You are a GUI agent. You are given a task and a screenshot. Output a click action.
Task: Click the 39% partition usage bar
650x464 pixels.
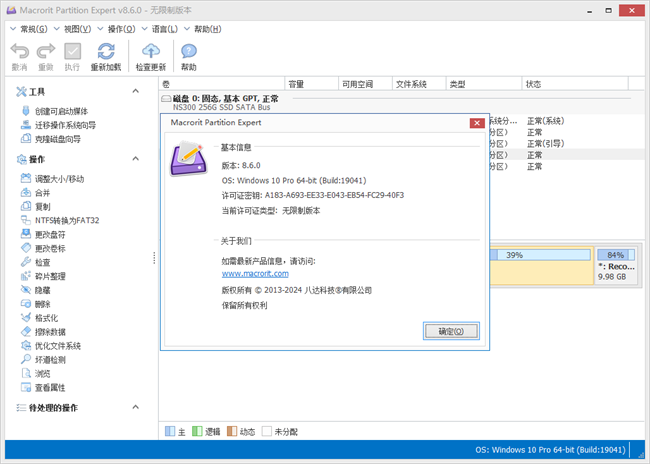coord(540,255)
